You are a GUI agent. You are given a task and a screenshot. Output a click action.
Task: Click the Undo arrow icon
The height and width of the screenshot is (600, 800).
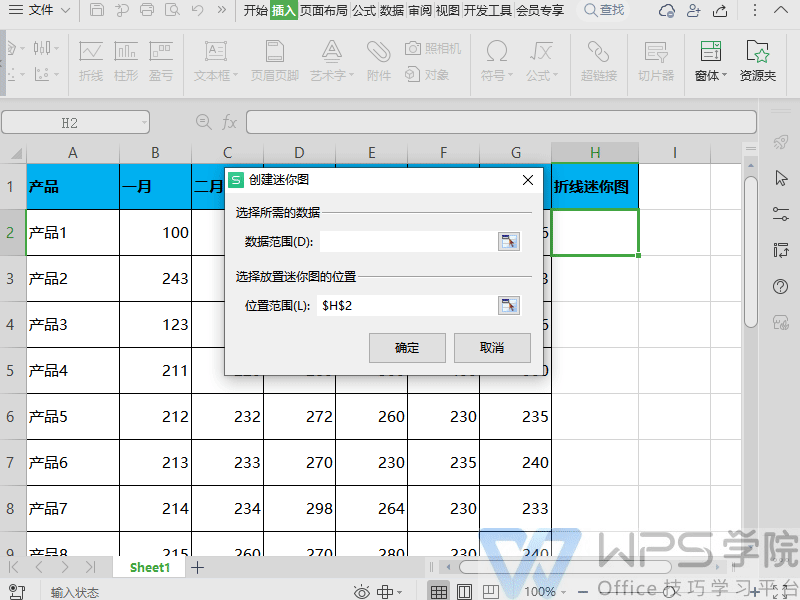tap(197, 10)
